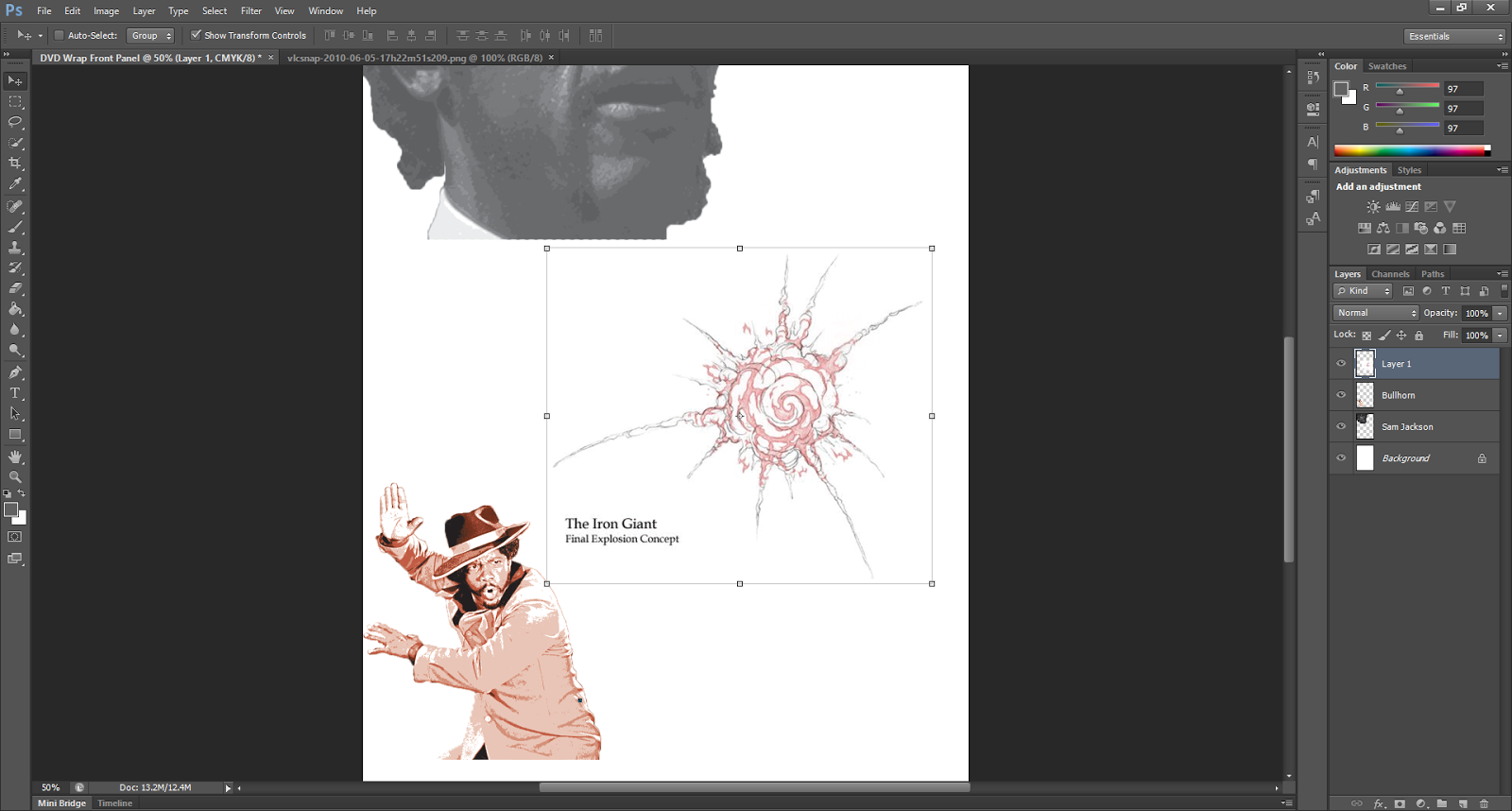Image resolution: width=1512 pixels, height=811 pixels.
Task: Delete layer with trash icon
Action: 1484,803
